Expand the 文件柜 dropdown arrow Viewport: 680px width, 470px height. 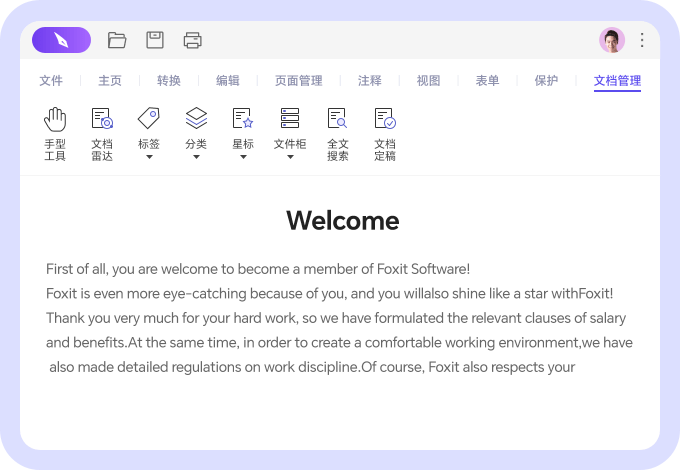tap(291, 157)
